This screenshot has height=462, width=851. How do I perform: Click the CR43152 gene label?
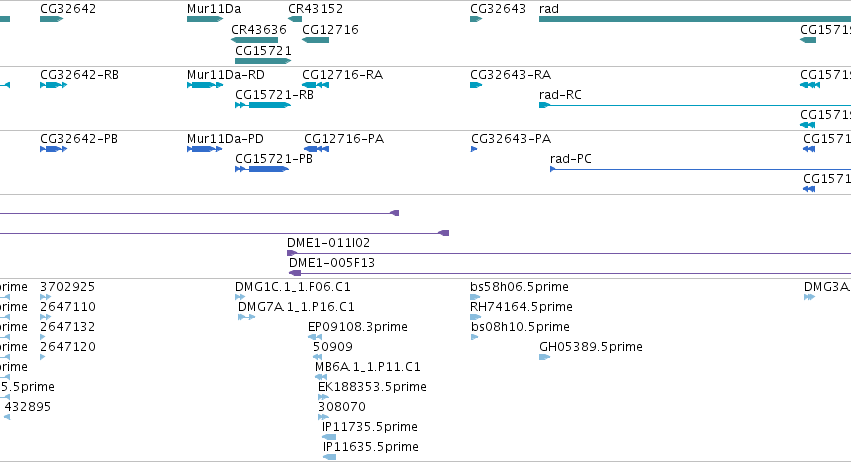click(315, 9)
